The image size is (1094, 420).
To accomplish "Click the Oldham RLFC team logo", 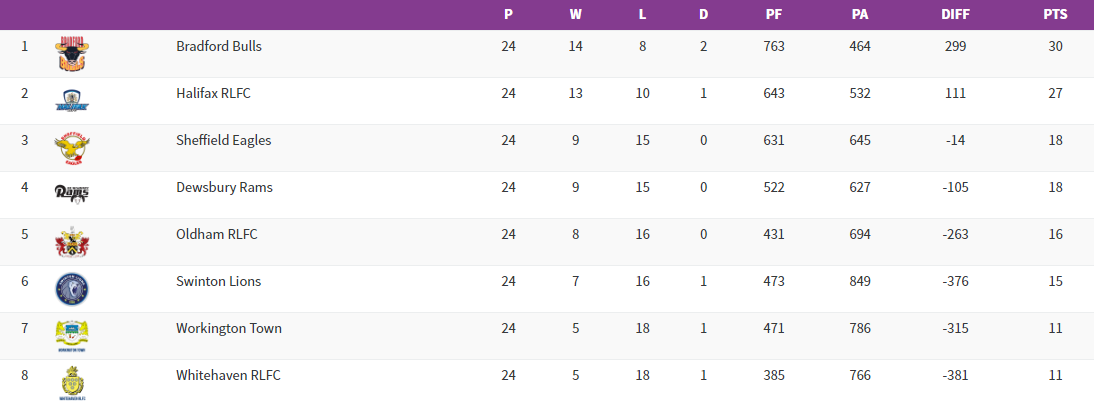I will coord(72,242).
